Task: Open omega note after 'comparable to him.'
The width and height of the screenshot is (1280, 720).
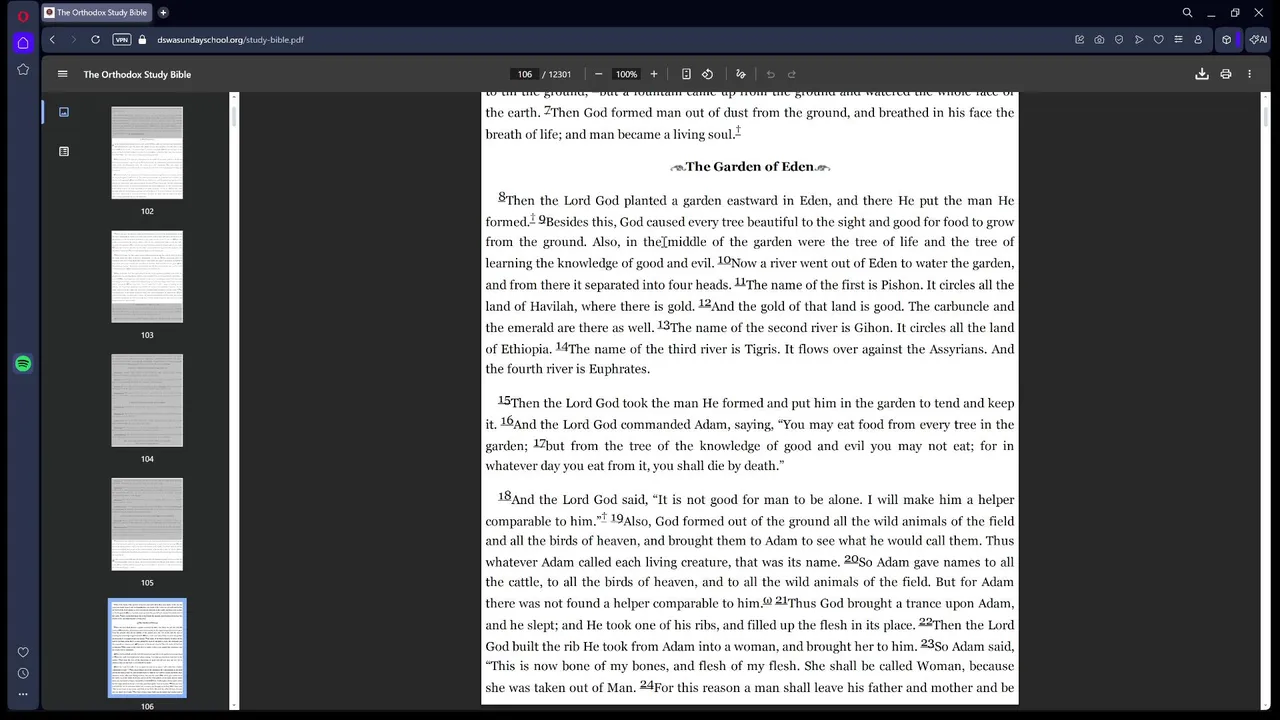Action: pos(767,600)
